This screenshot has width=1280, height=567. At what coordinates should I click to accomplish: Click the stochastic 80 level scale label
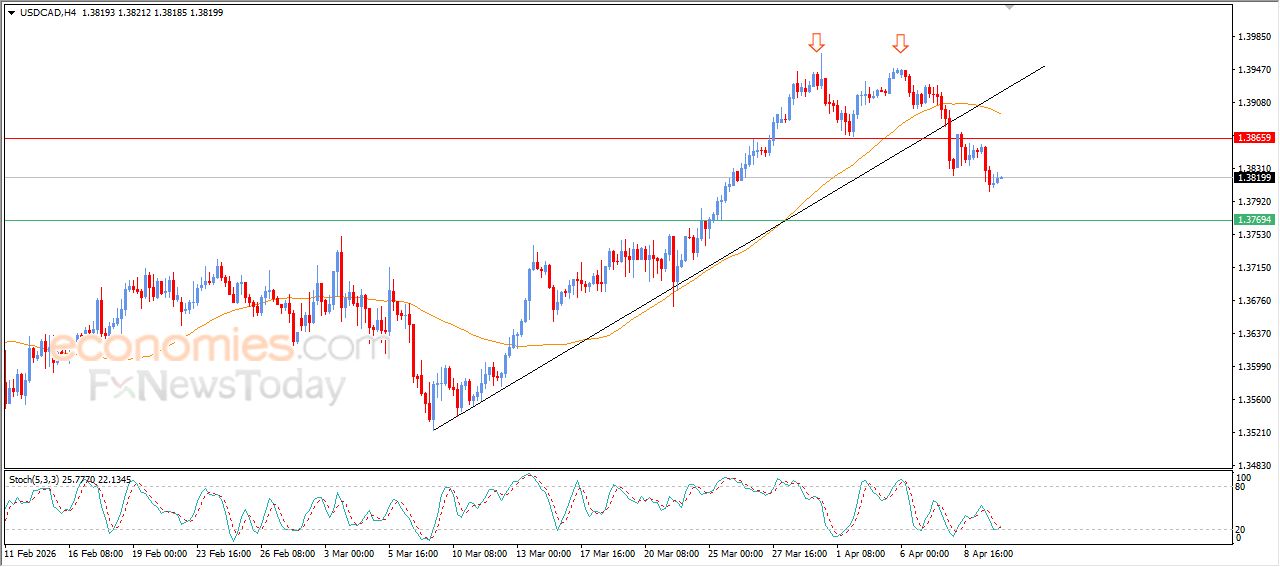pos(1239,487)
